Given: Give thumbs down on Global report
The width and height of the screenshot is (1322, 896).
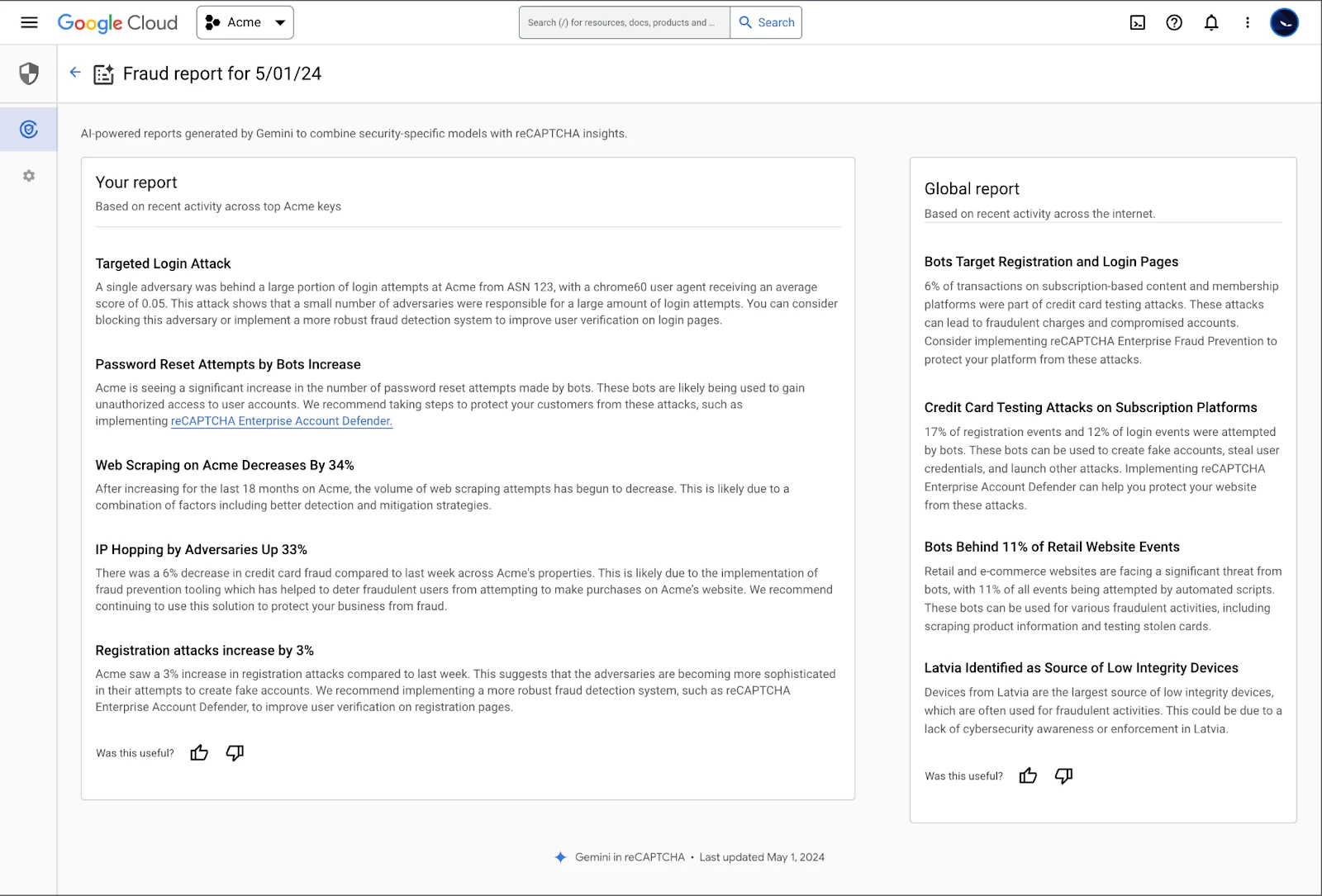Looking at the screenshot, I should pyautogui.click(x=1063, y=776).
